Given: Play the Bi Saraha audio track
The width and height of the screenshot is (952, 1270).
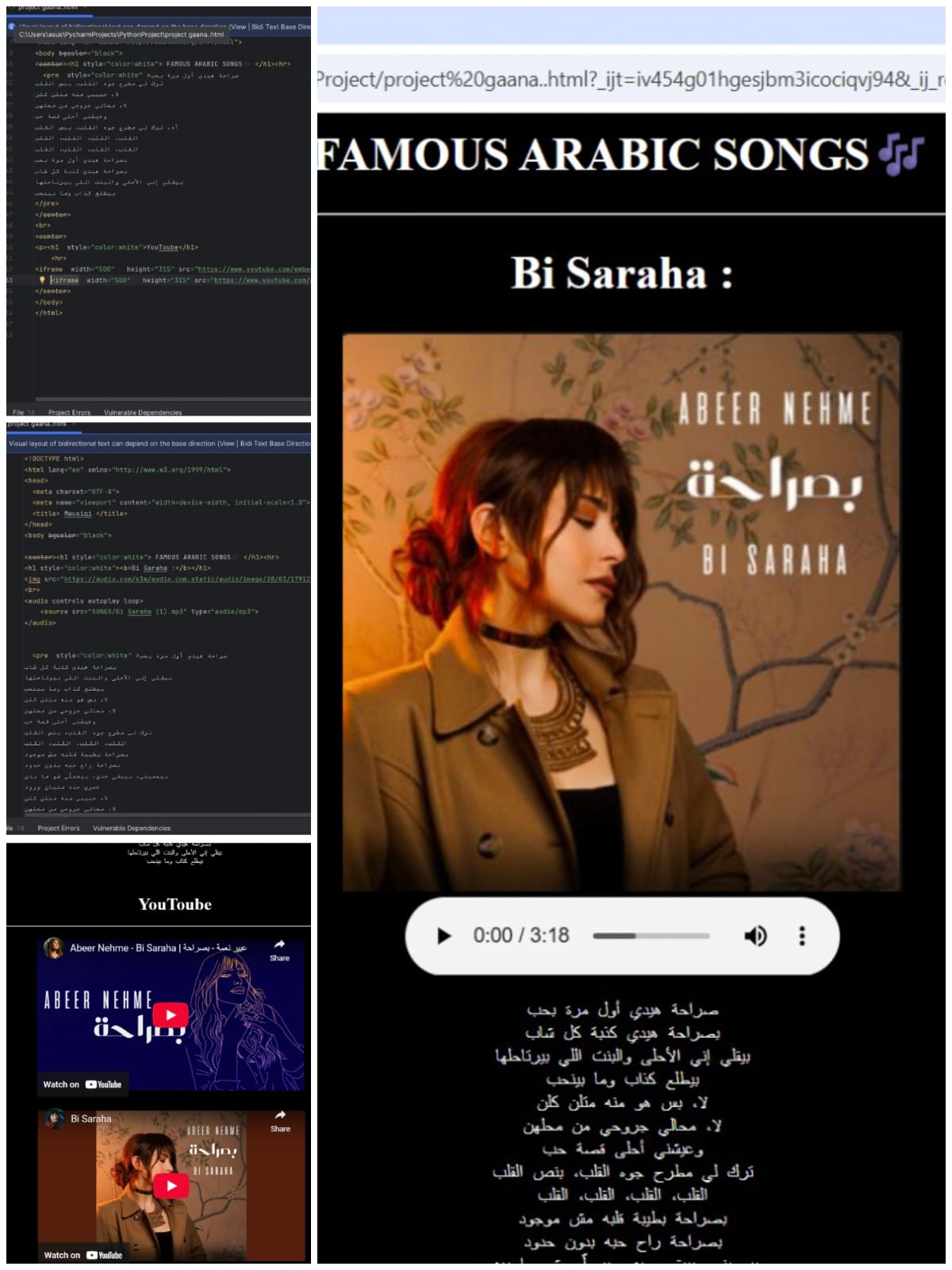Looking at the screenshot, I should click(x=444, y=936).
